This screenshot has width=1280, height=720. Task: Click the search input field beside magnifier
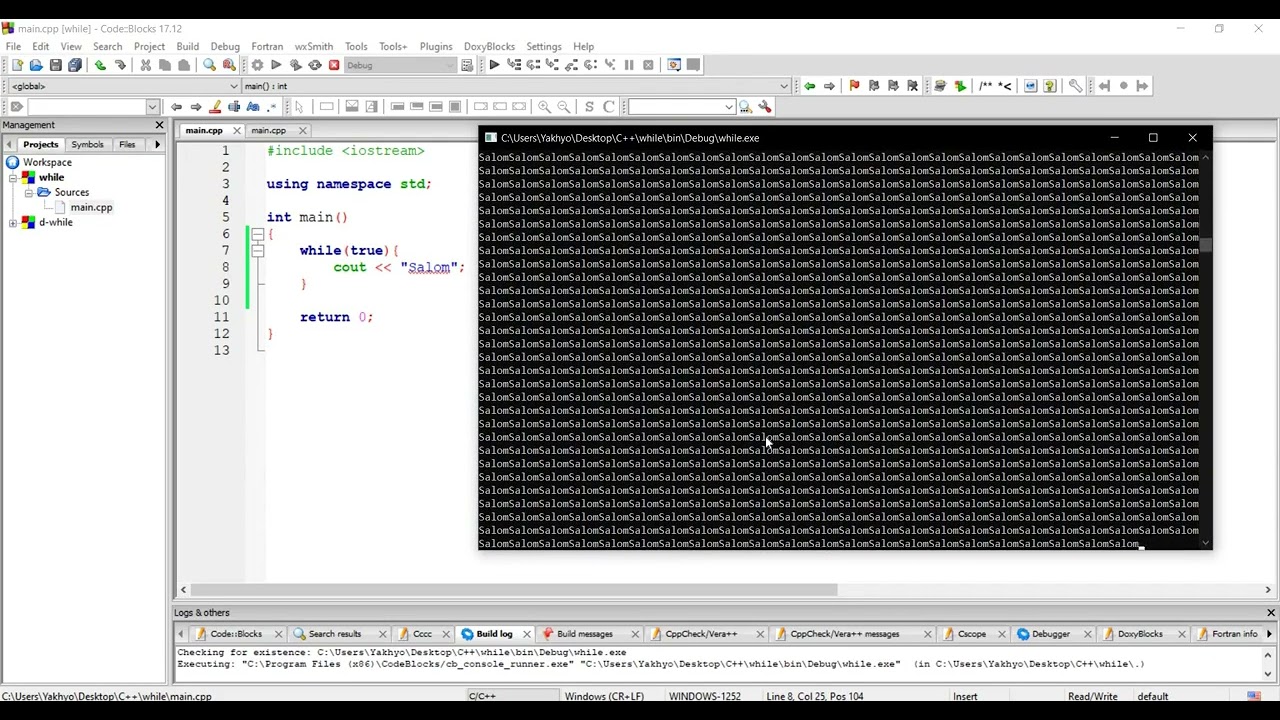point(680,107)
